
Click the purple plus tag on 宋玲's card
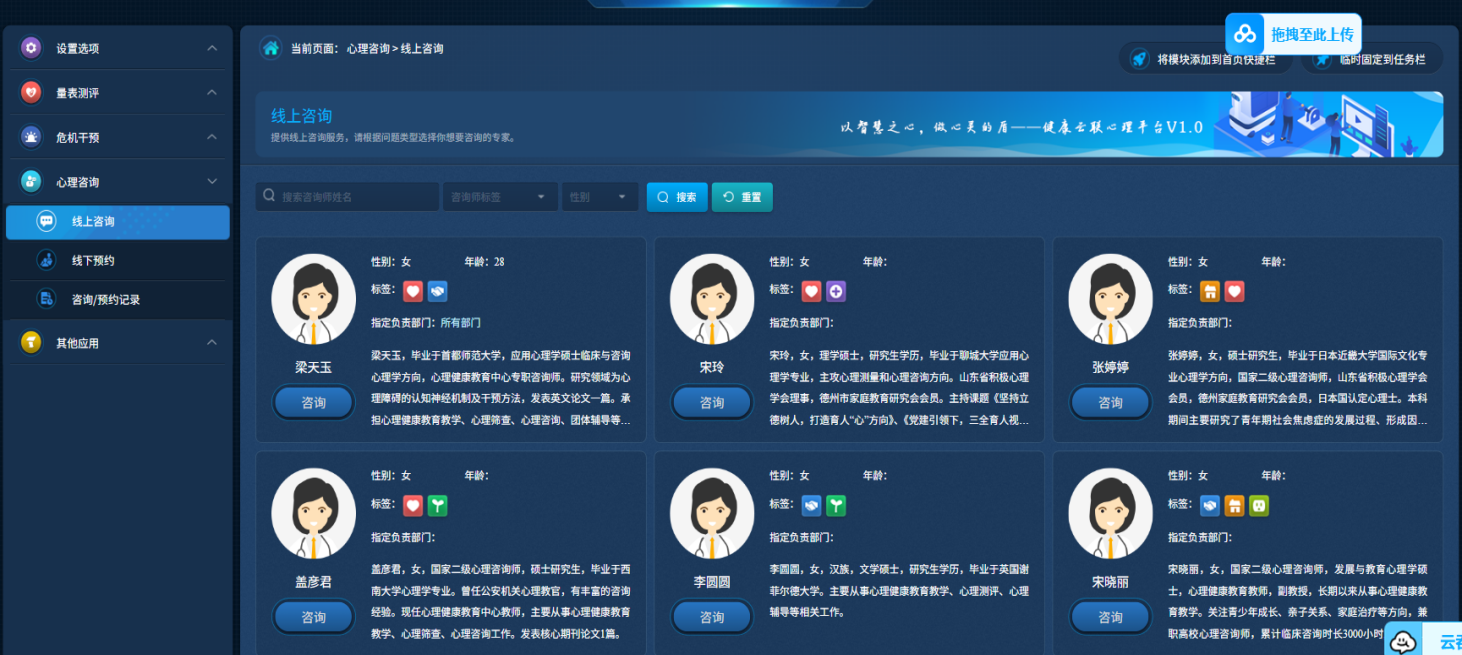[836, 291]
